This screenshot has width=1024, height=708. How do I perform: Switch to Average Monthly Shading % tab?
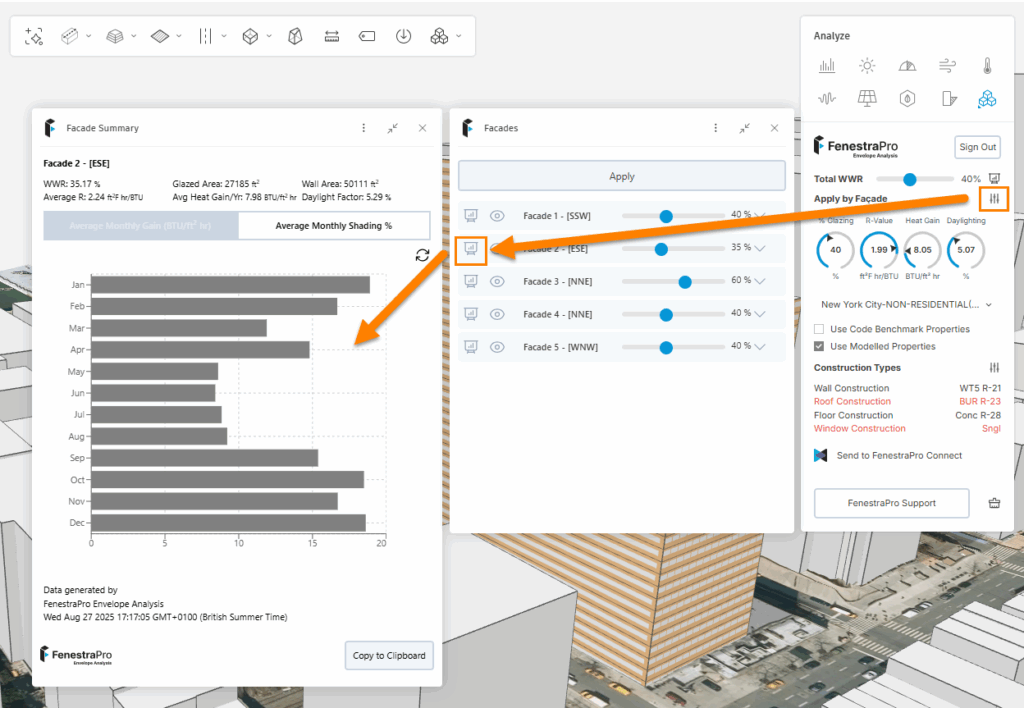tap(334, 226)
